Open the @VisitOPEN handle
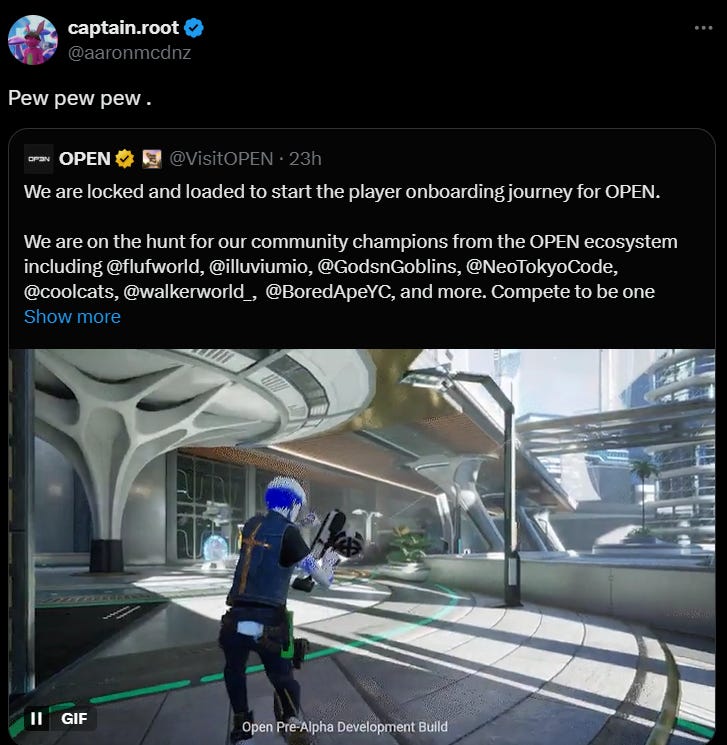727x745 pixels. click(221, 159)
